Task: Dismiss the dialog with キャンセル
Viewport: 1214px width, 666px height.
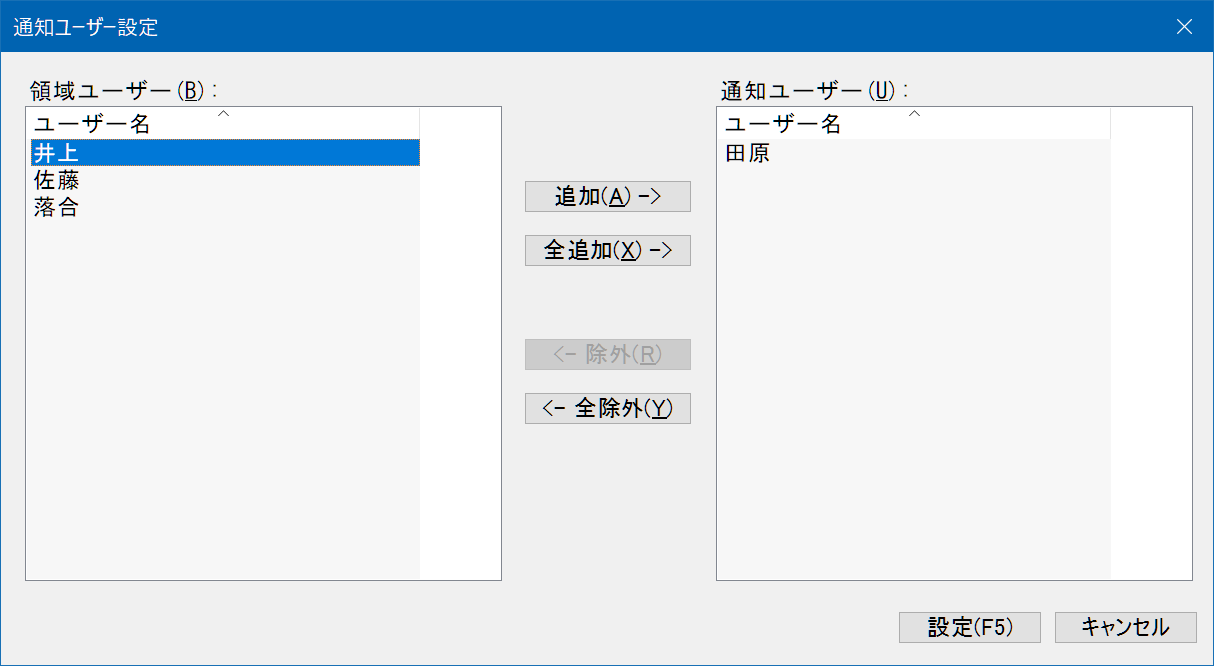Action: click(x=1125, y=627)
